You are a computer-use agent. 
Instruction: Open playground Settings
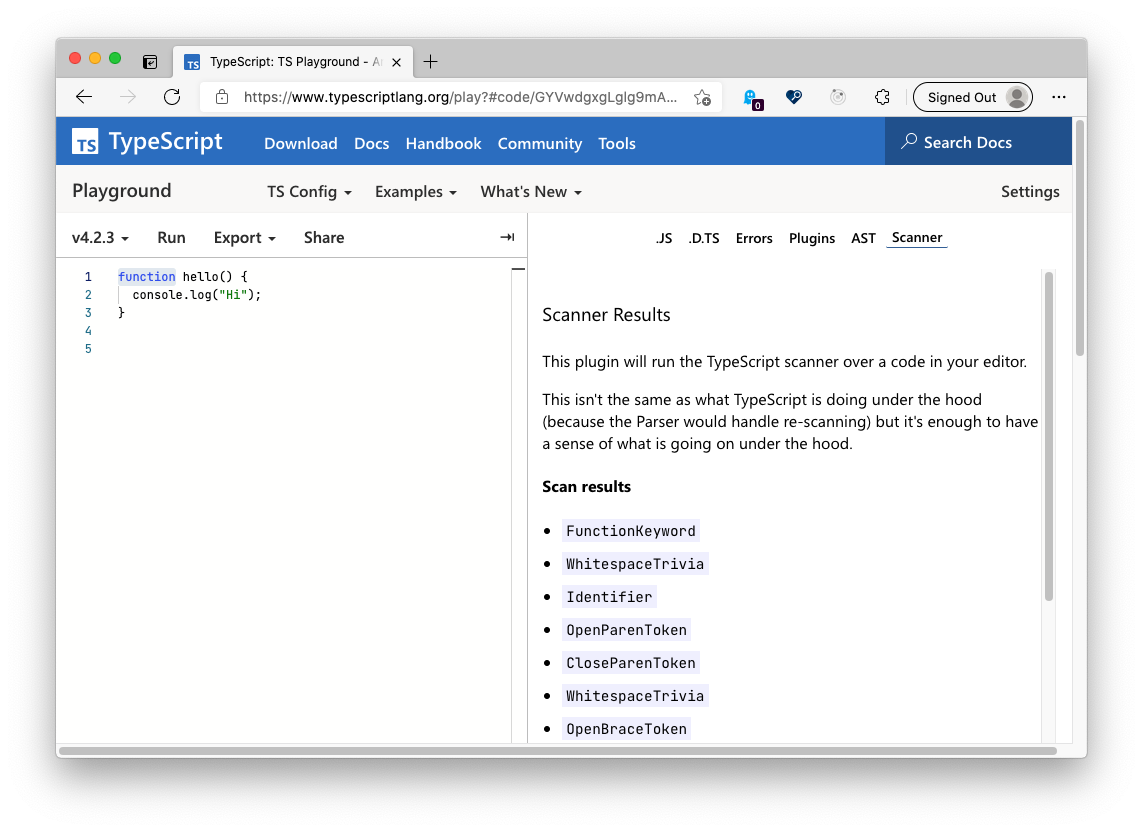tap(1030, 192)
